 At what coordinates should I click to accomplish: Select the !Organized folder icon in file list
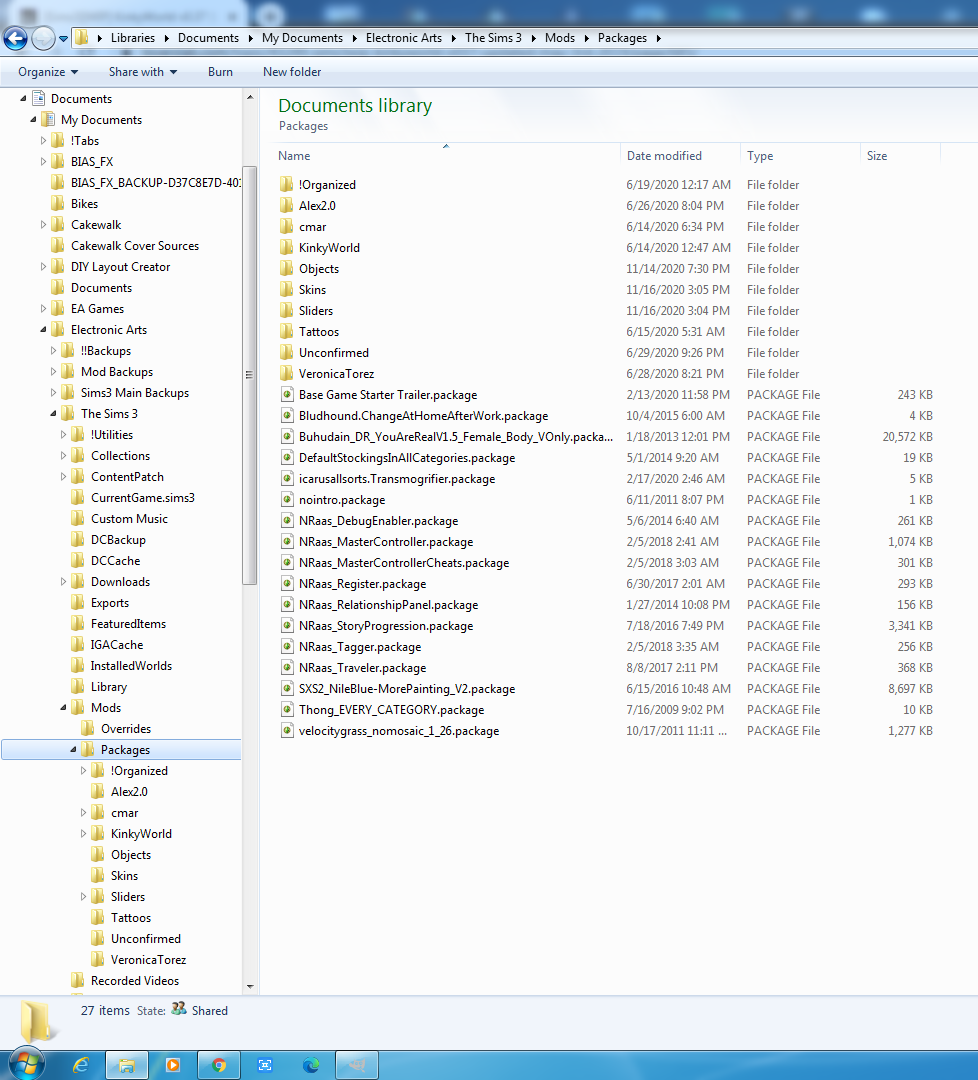(x=287, y=185)
